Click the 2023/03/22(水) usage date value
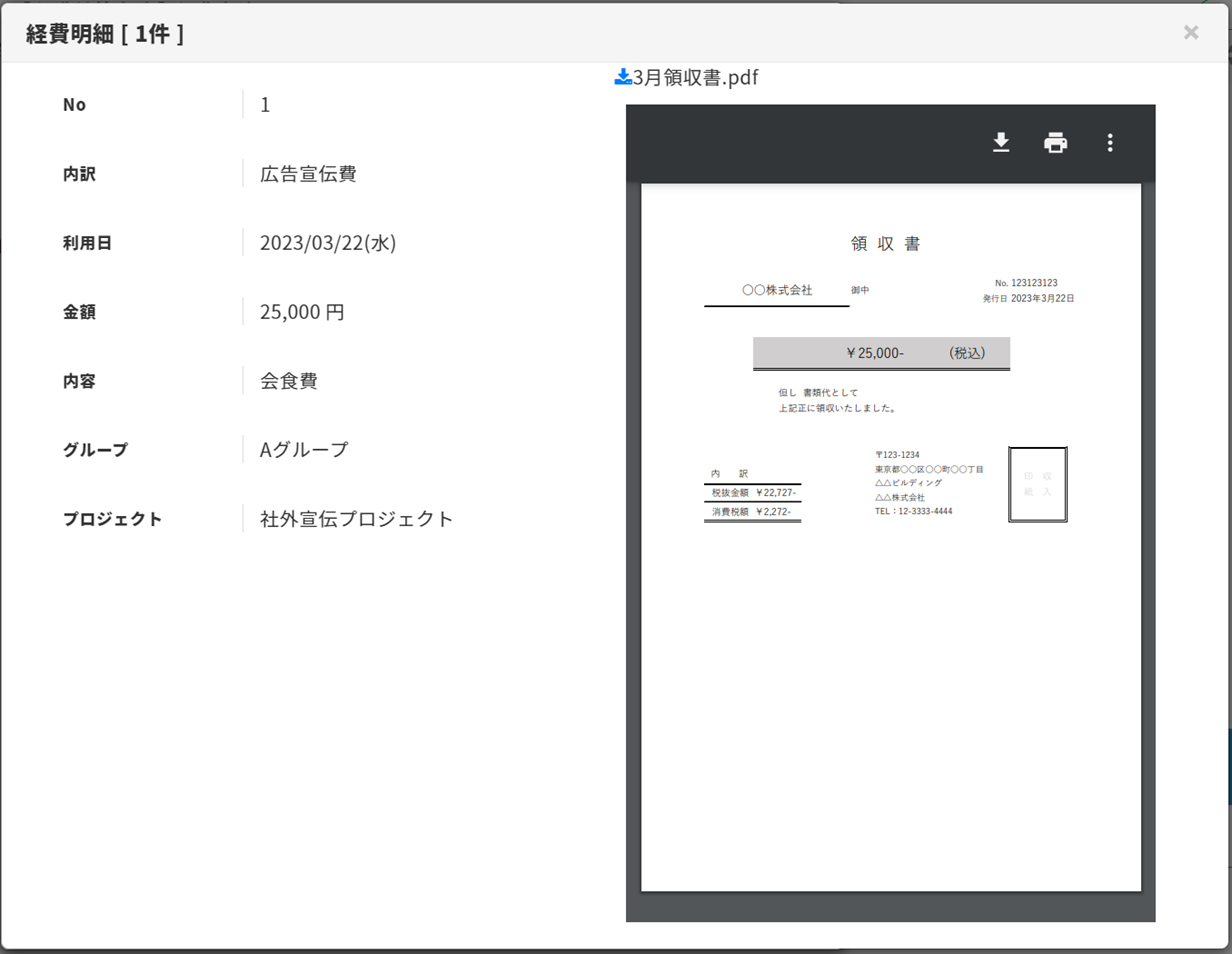Viewport: 1232px width, 954px height. (328, 243)
